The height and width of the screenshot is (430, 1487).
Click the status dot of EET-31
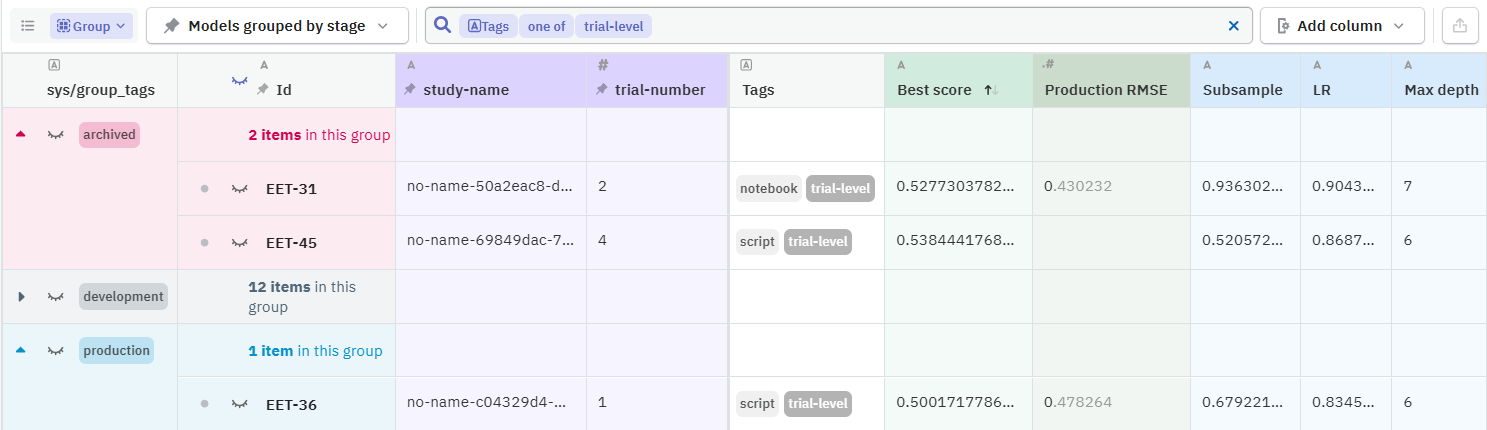point(204,188)
